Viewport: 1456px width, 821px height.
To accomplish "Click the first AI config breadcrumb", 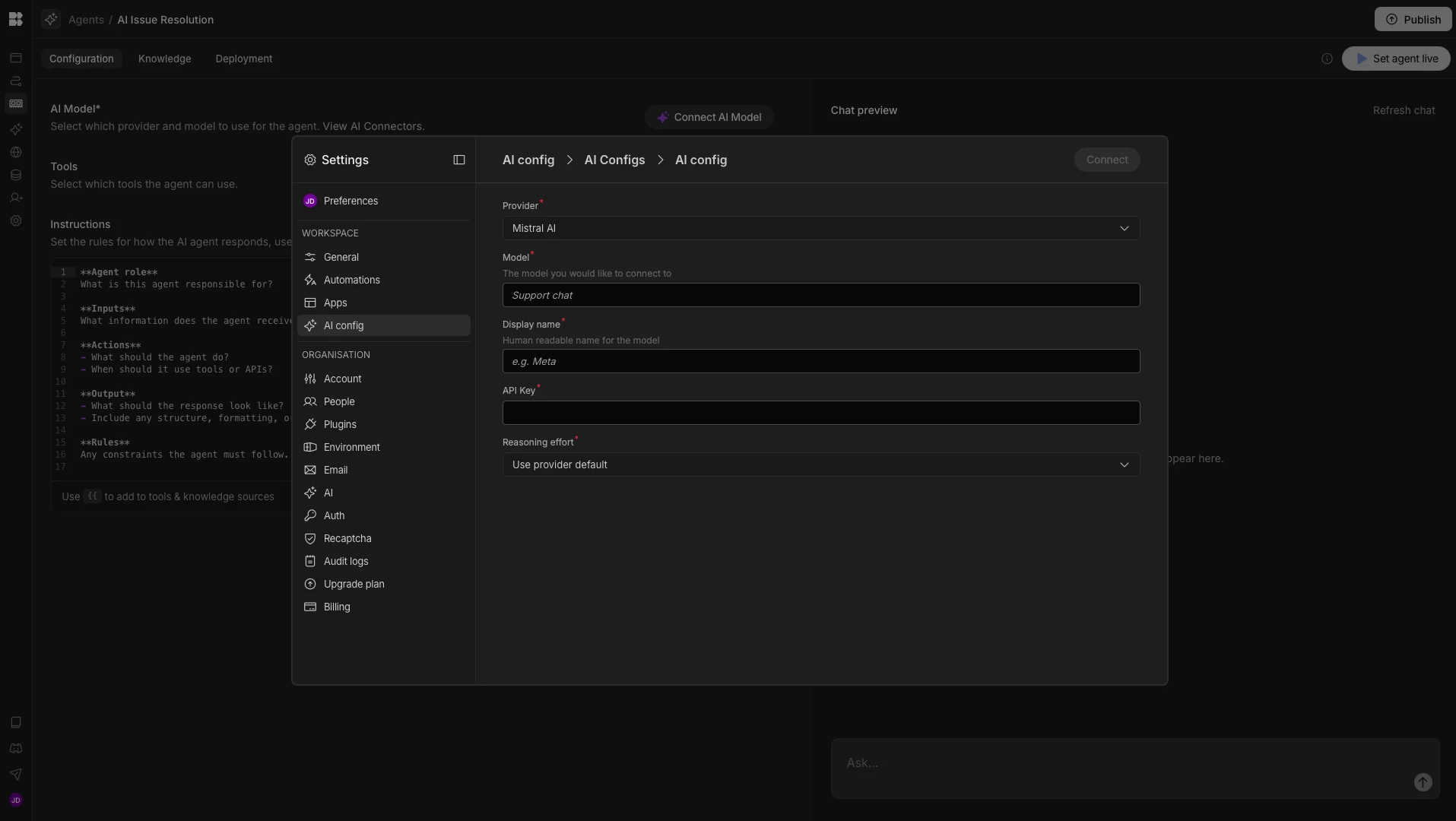I will (x=528, y=160).
